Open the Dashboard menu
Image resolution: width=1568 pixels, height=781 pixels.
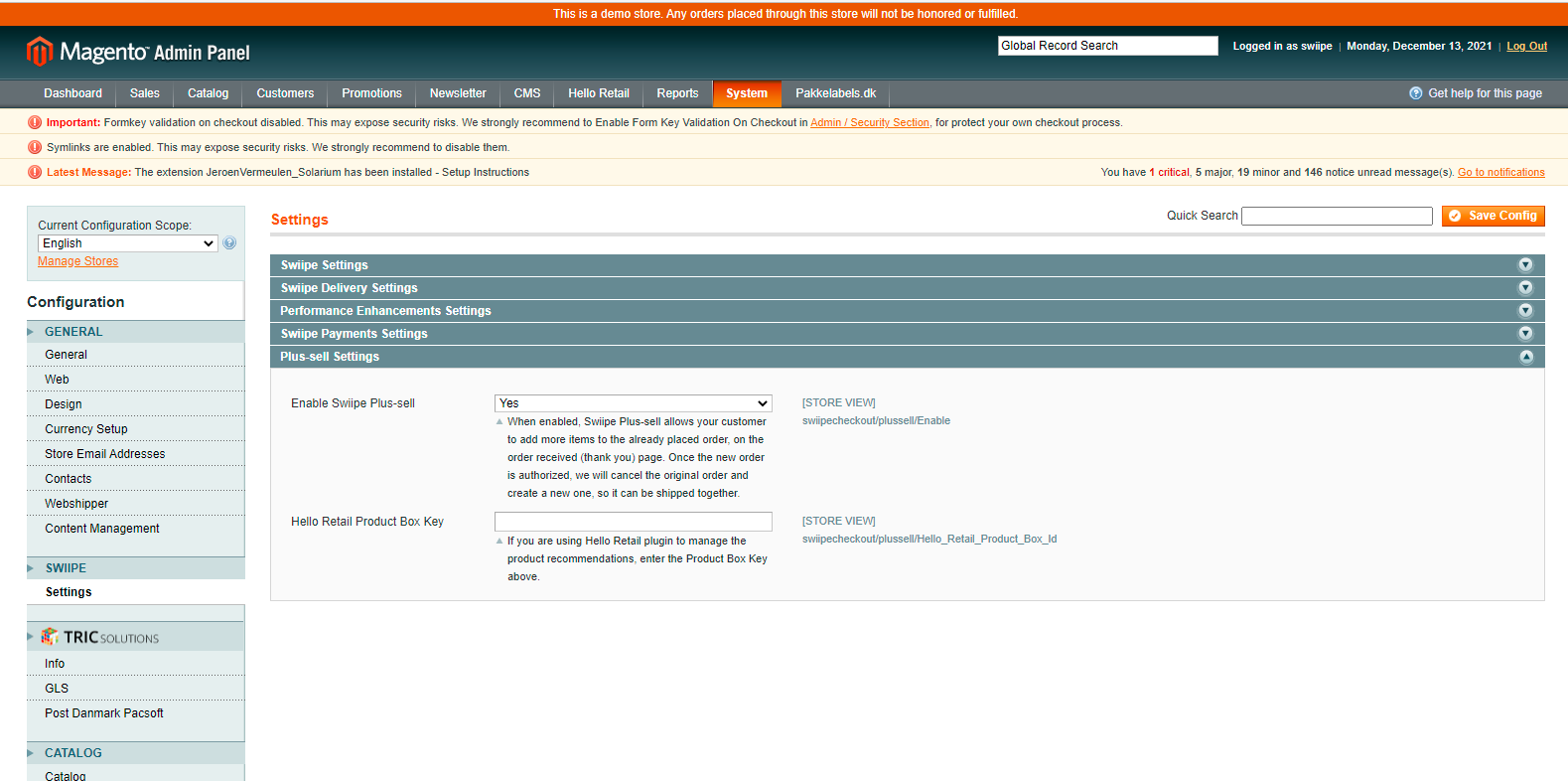coord(72,93)
